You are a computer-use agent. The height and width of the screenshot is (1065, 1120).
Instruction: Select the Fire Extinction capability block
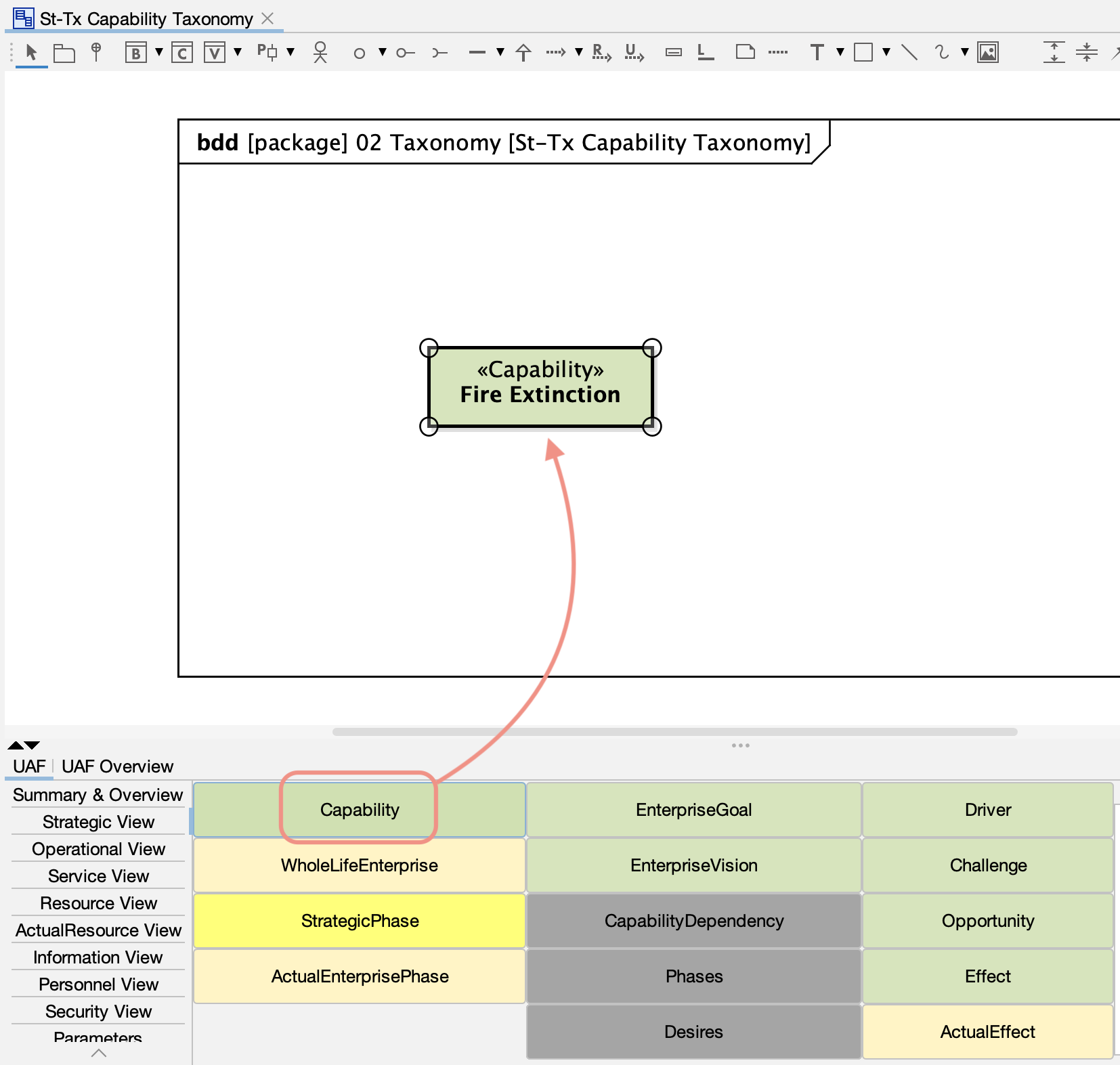[540, 387]
